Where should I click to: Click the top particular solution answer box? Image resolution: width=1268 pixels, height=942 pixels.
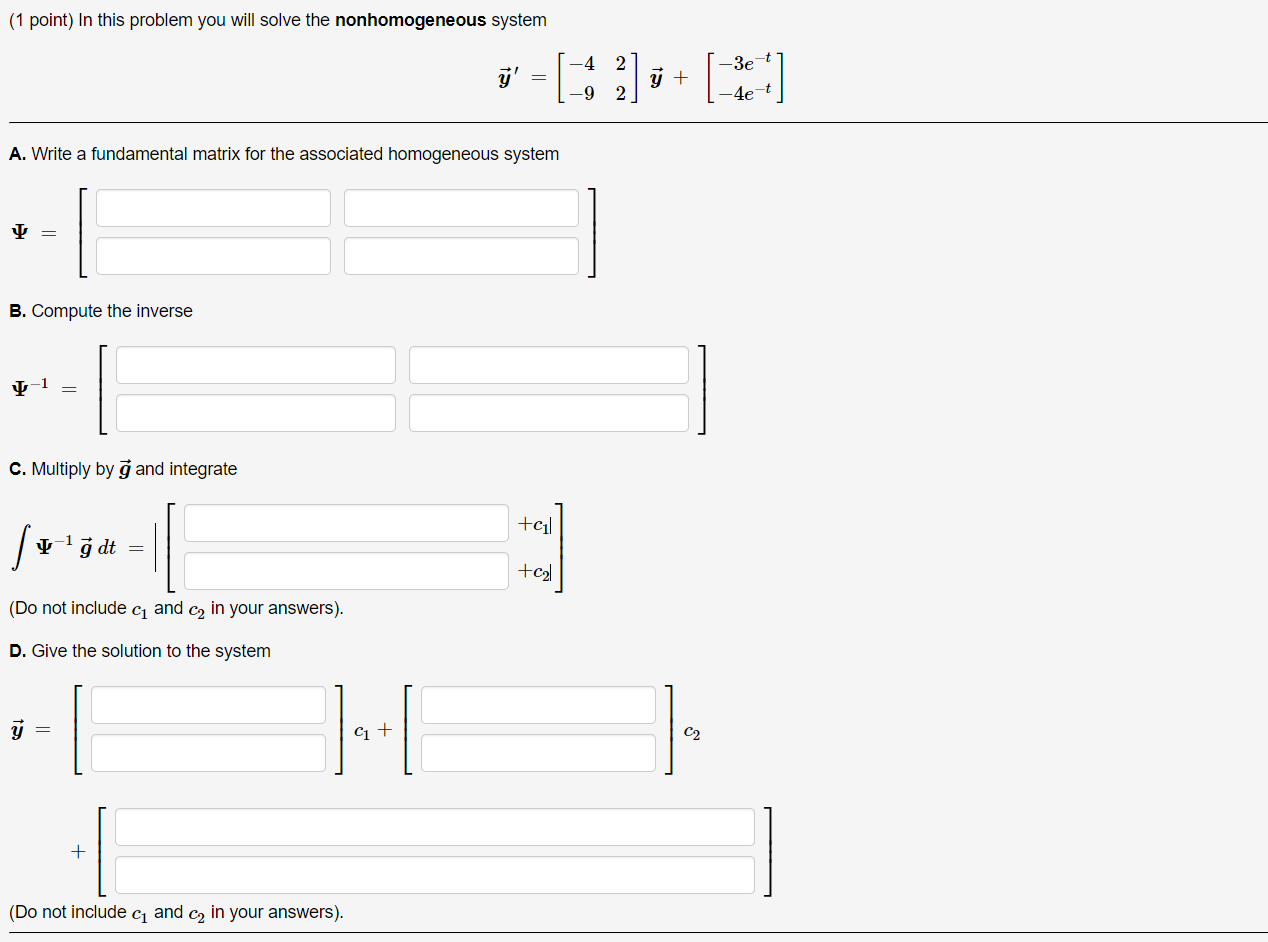435,826
